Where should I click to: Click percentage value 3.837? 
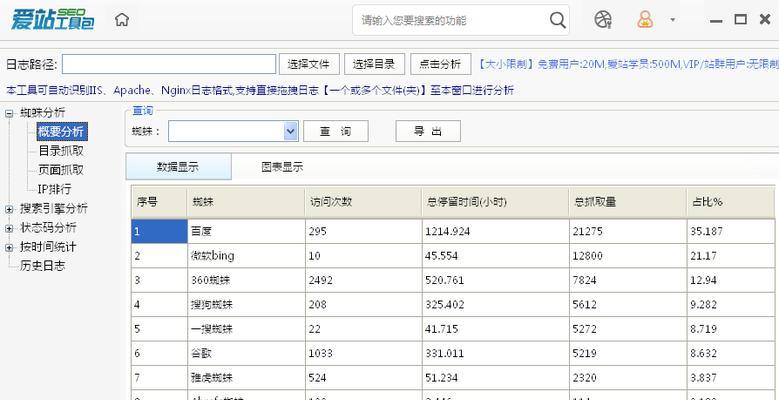(x=730, y=378)
